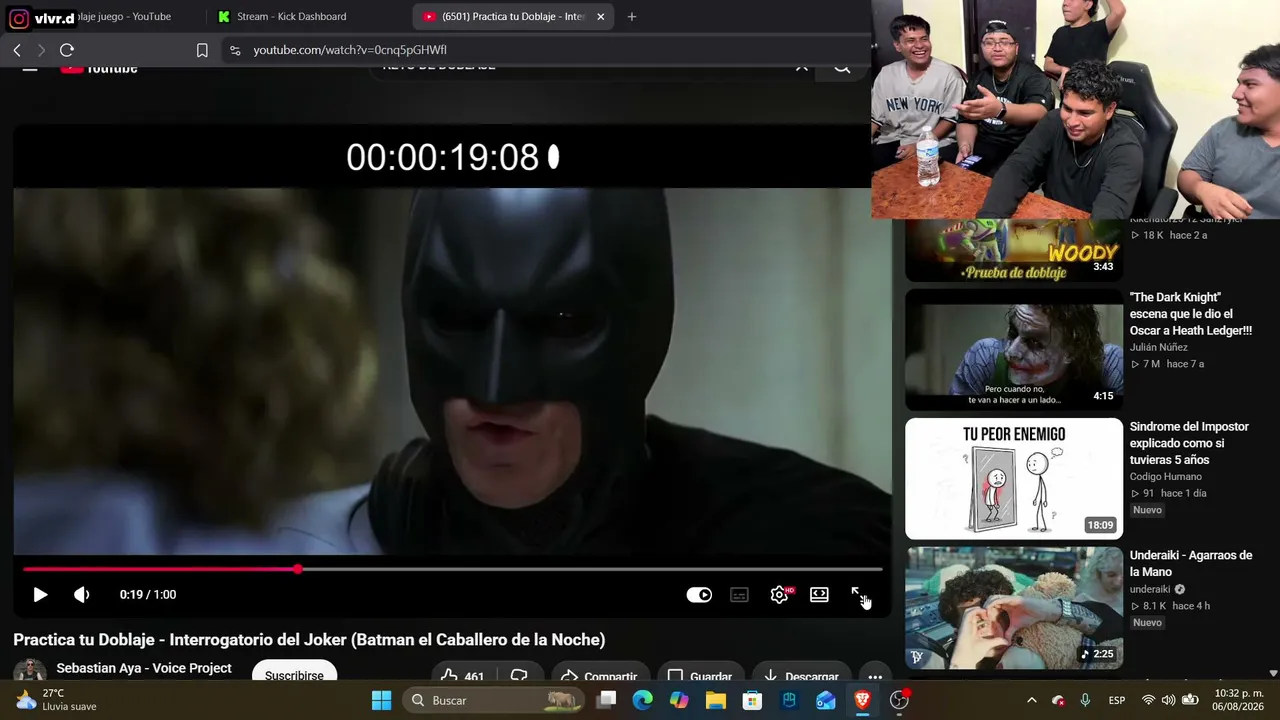Image resolution: width=1280 pixels, height=720 pixels.
Task: Open File Explorer from the taskbar
Action: [x=716, y=700]
